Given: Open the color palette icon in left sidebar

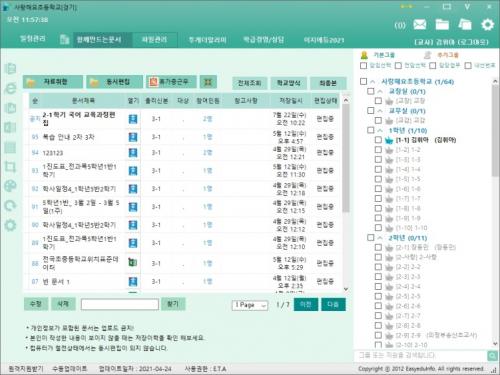Looking at the screenshot, I should tap(11, 186).
